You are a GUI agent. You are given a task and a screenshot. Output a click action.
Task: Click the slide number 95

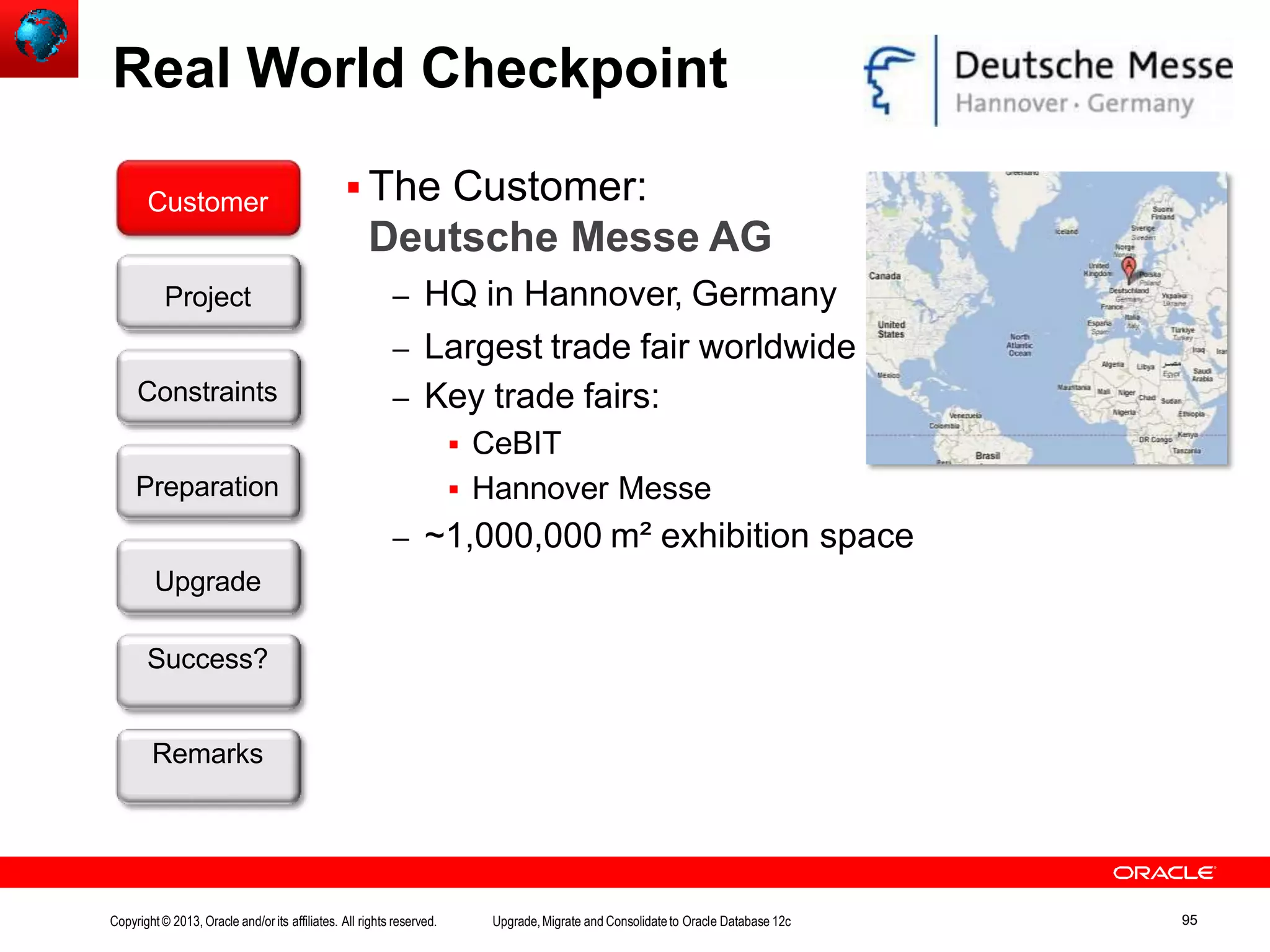click(1189, 920)
